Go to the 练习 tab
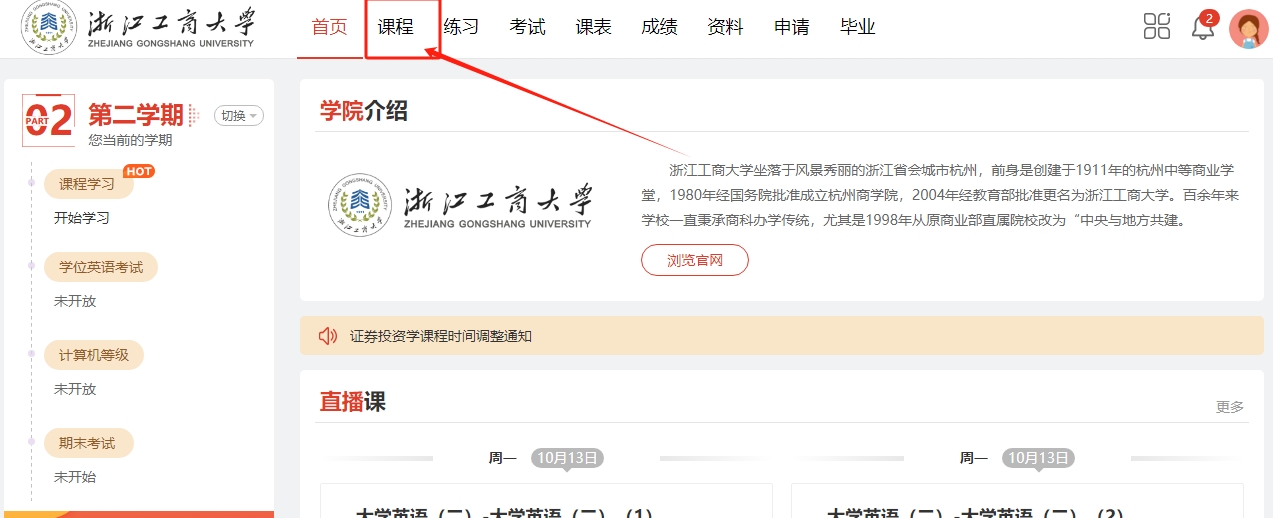Viewport: 1273px width, 518px height. (461, 28)
